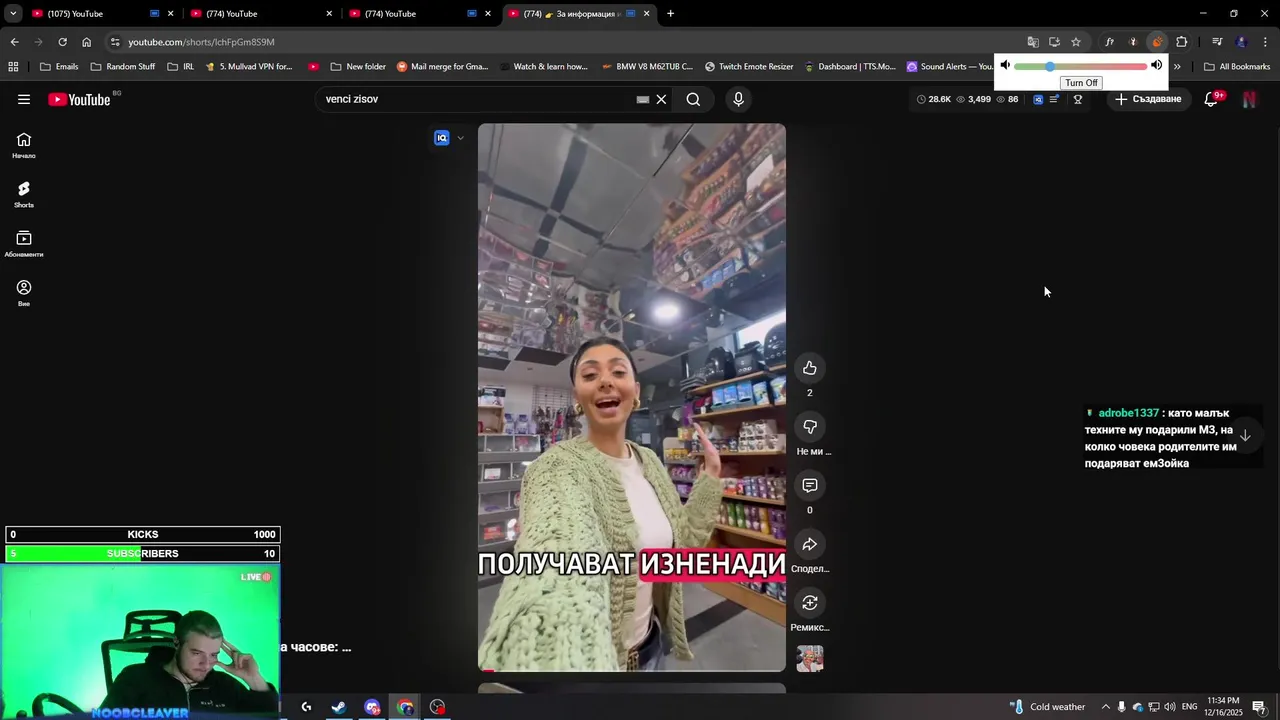Click the address bar URL
Image resolution: width=1280 pixels, height=720 pixels.
(201, 42)
